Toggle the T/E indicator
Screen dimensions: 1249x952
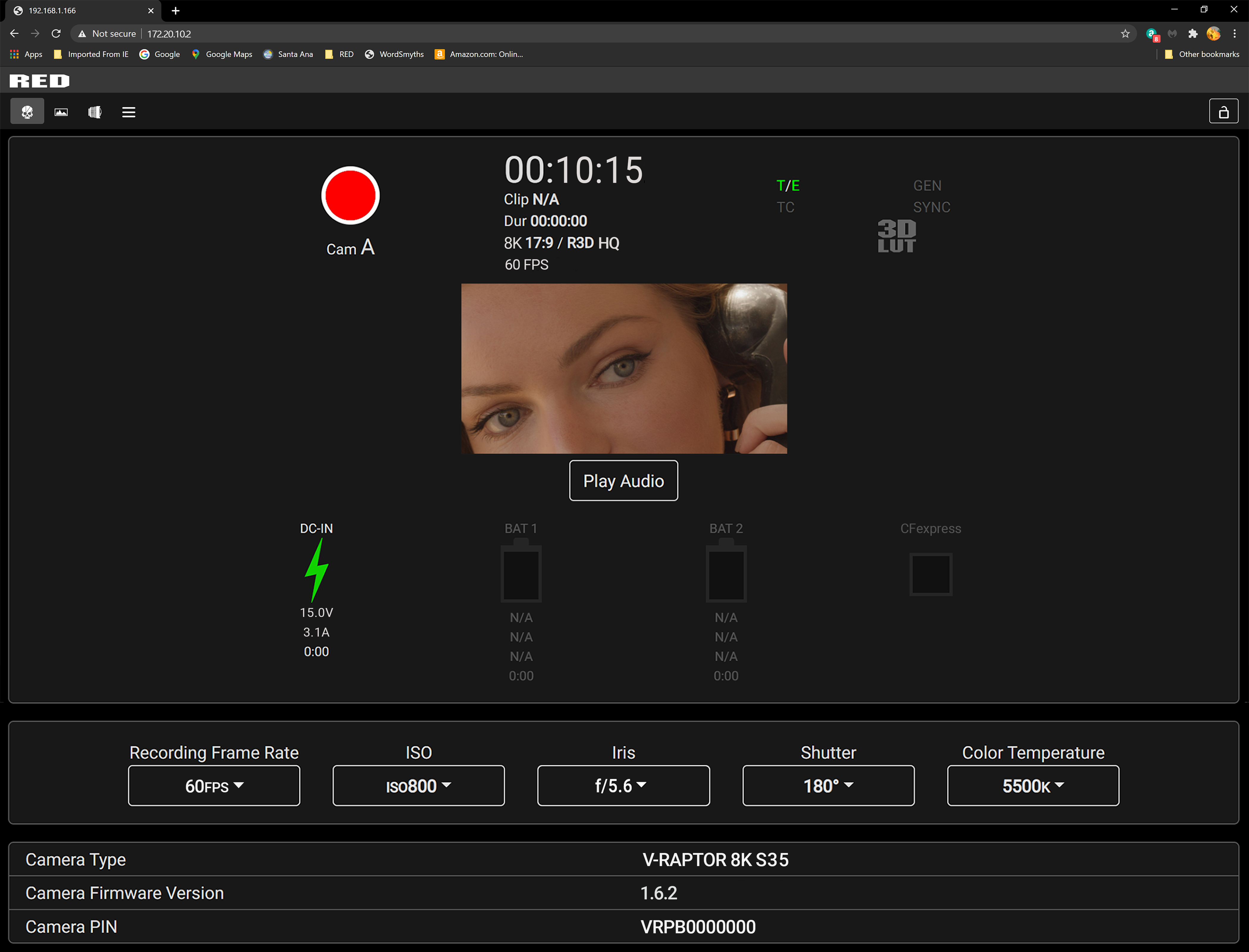(788, 186)
